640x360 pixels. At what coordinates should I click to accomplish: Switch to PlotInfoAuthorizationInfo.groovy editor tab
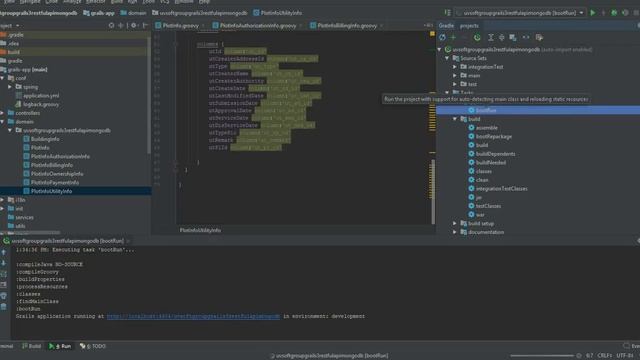[258, 25]
